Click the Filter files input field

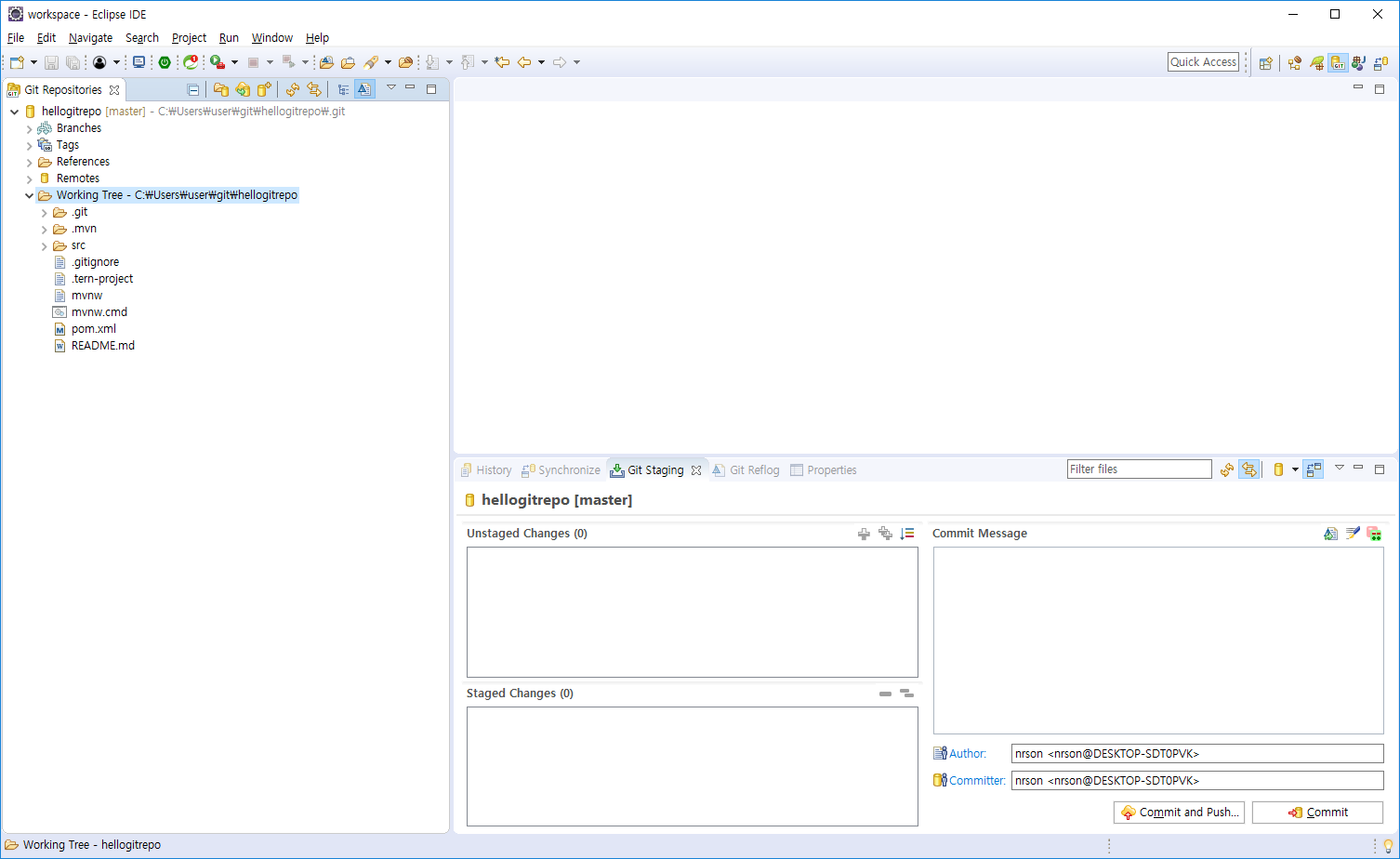1140,469
